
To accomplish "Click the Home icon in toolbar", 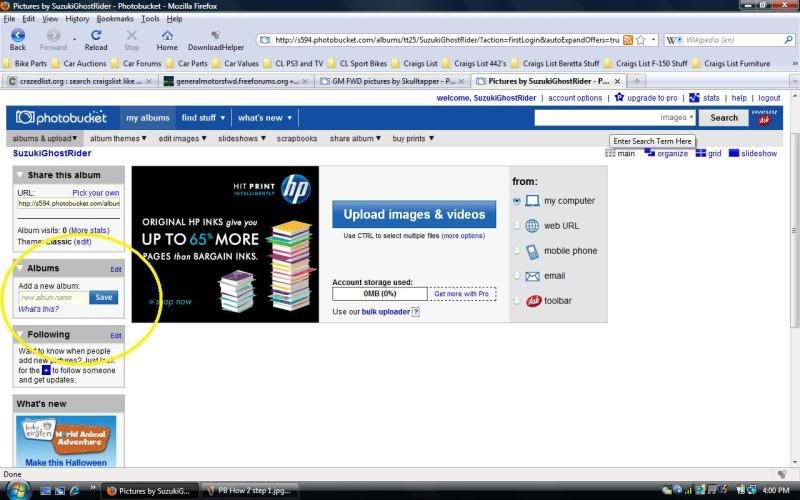I will [167, 35].
